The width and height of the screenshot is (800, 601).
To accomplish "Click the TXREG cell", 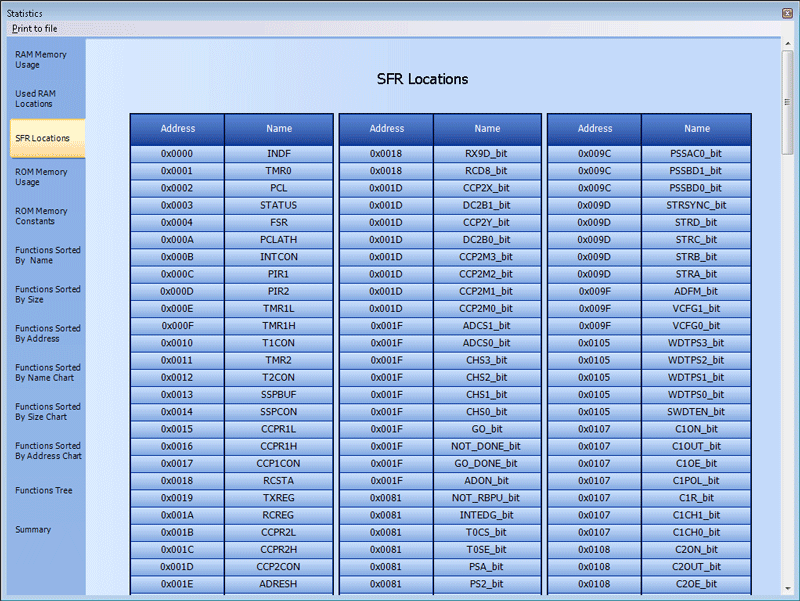I will (279, 498).
